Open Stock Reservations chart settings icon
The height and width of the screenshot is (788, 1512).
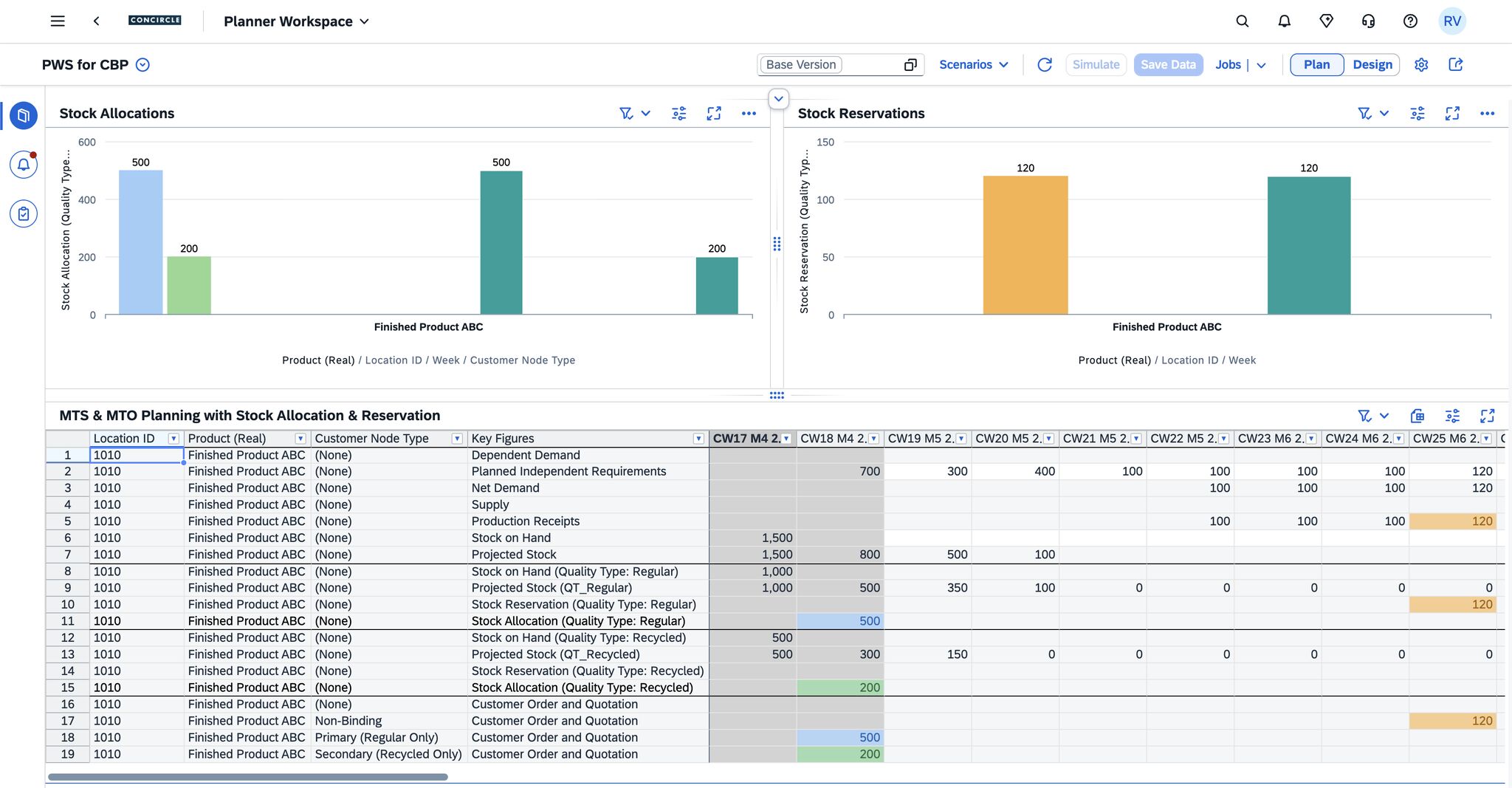point(1417,114)
